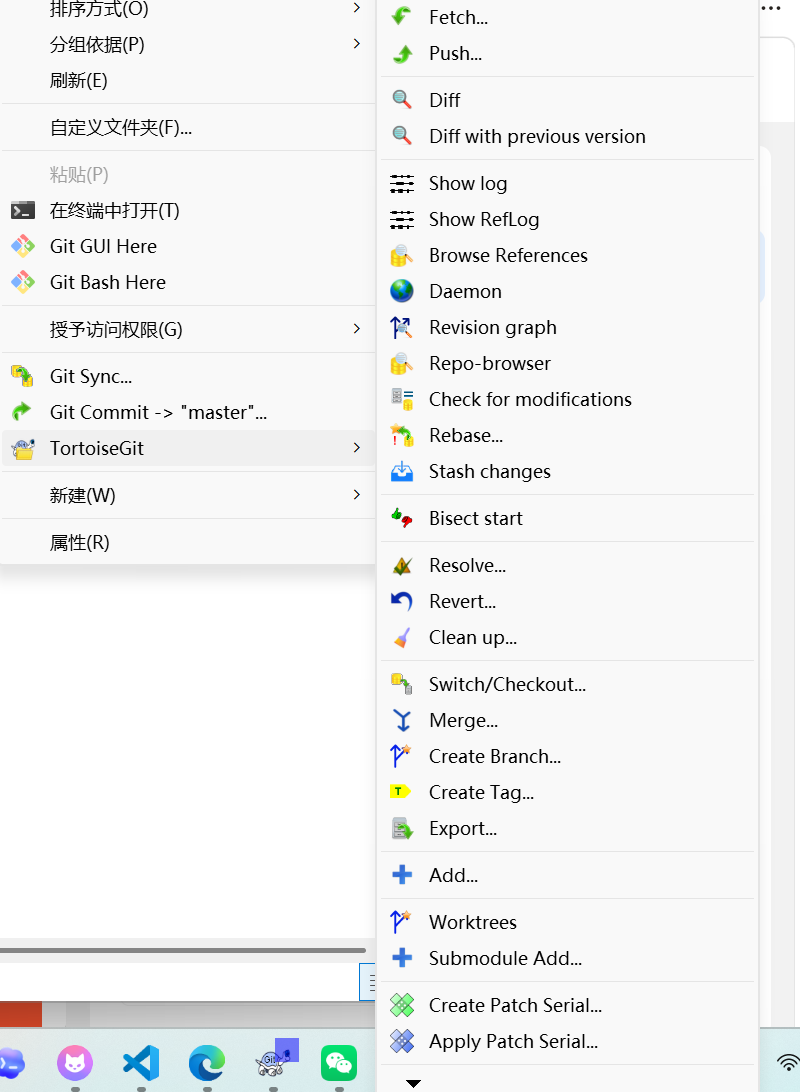The height and width of the screenshot is (1092, 800).
Task: Click the Resolve warning icon
Action: coord(402,566)
